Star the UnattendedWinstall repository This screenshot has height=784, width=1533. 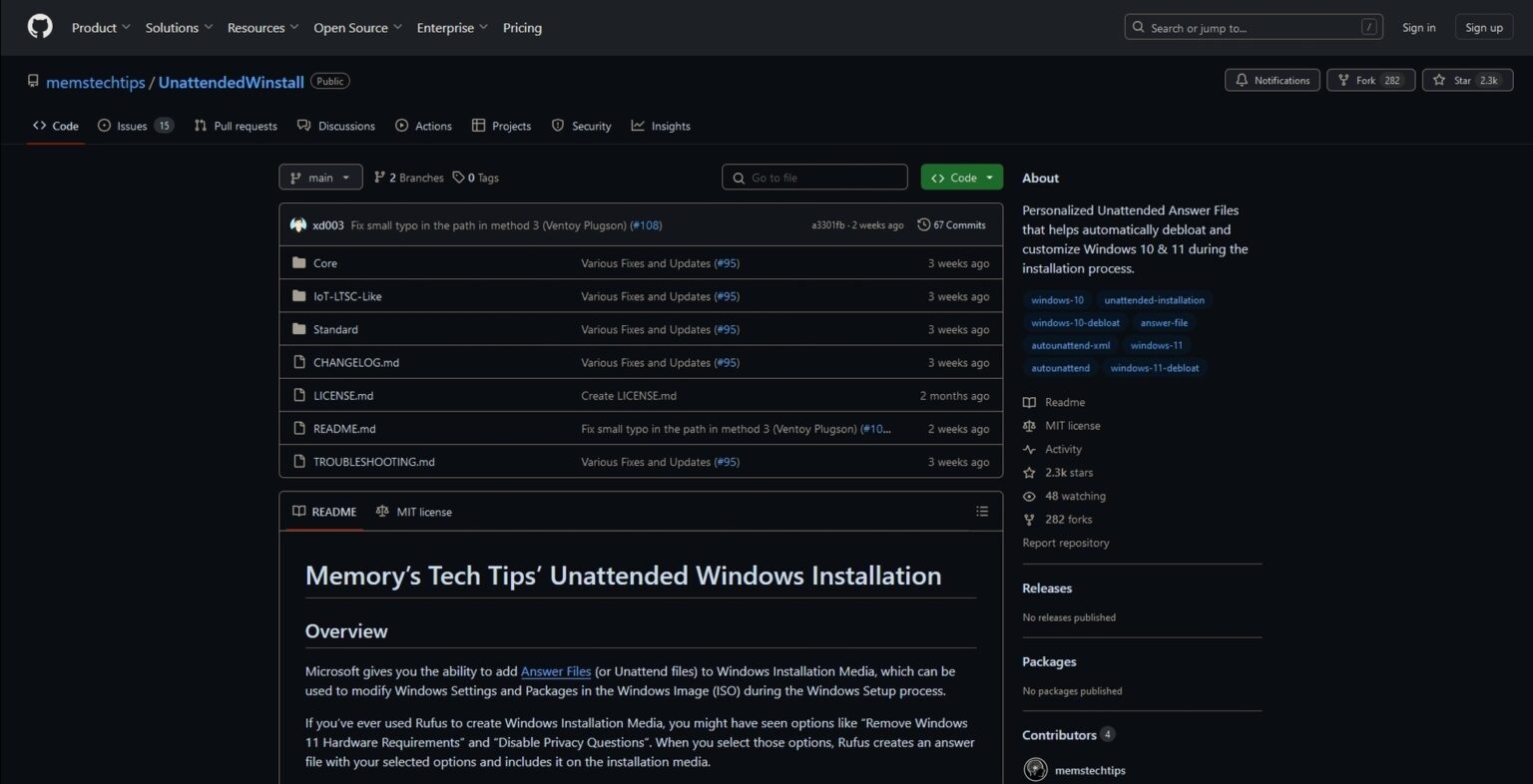pyautogui.click(x=1467, y=80)
